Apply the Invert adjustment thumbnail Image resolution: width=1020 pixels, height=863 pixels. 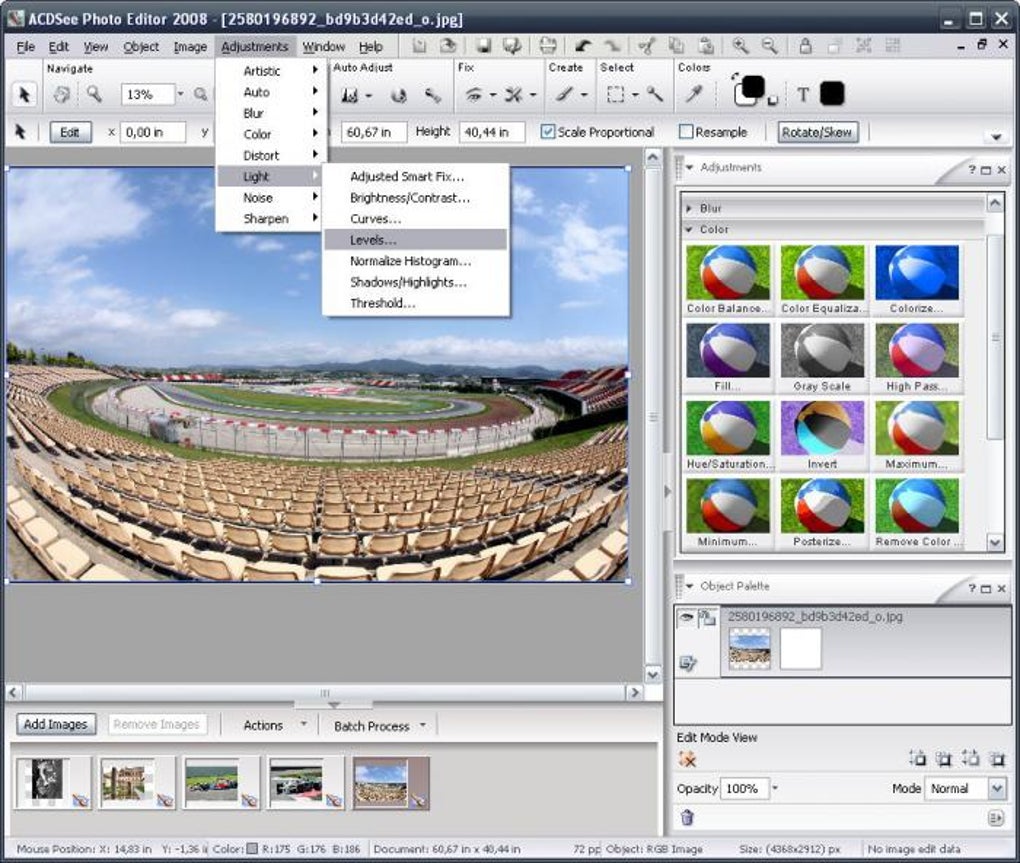pos(822,434)
